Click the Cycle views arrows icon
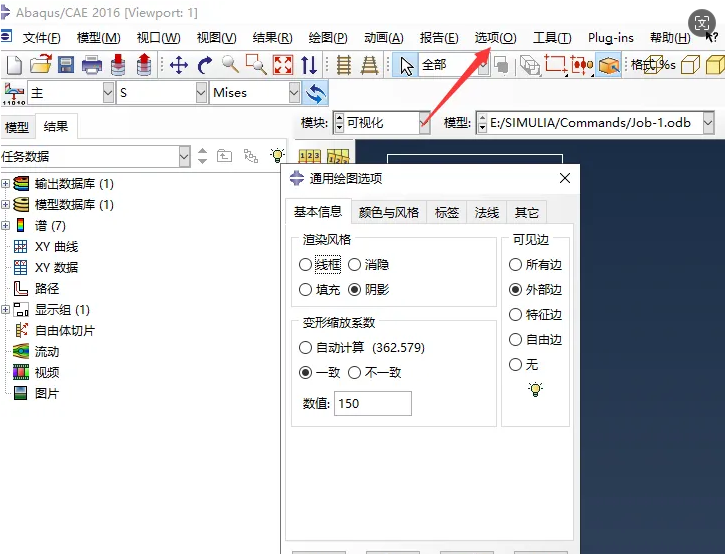This screenshot has height=554, width=727. [309, 65]
